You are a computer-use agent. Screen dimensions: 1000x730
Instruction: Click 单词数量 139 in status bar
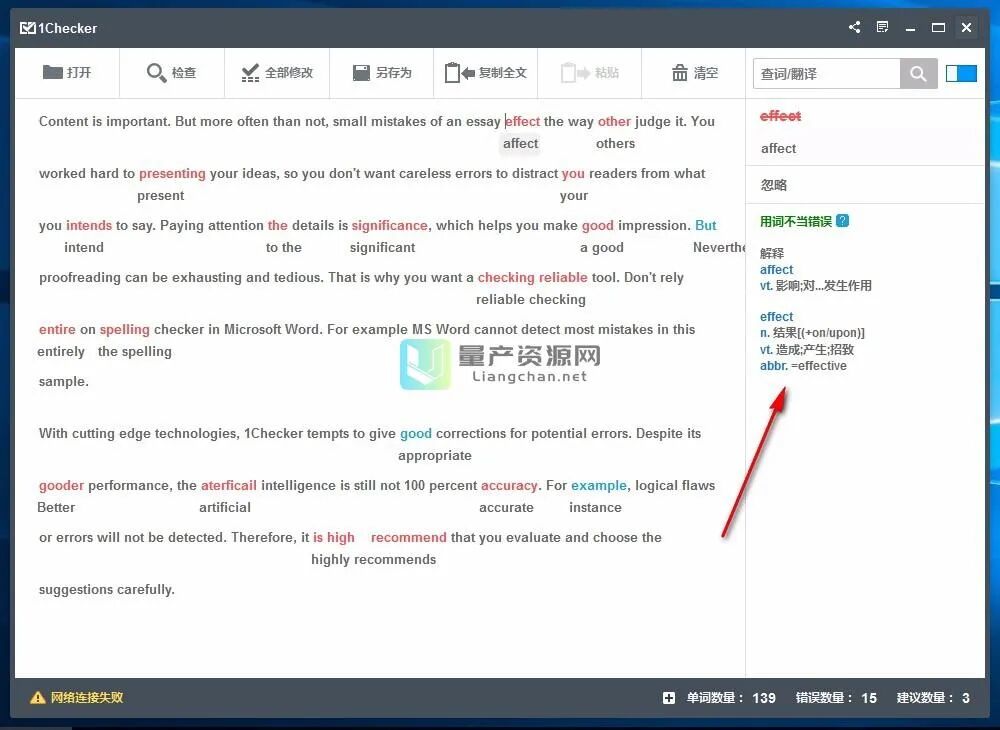731,698
